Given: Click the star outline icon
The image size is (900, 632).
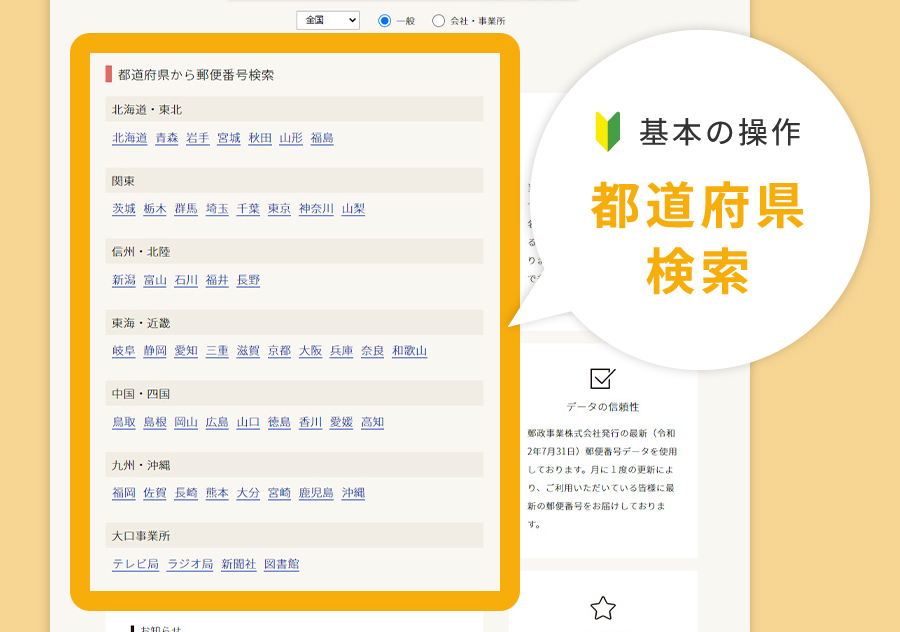Looking at the screenshot, I should [603, 608].
